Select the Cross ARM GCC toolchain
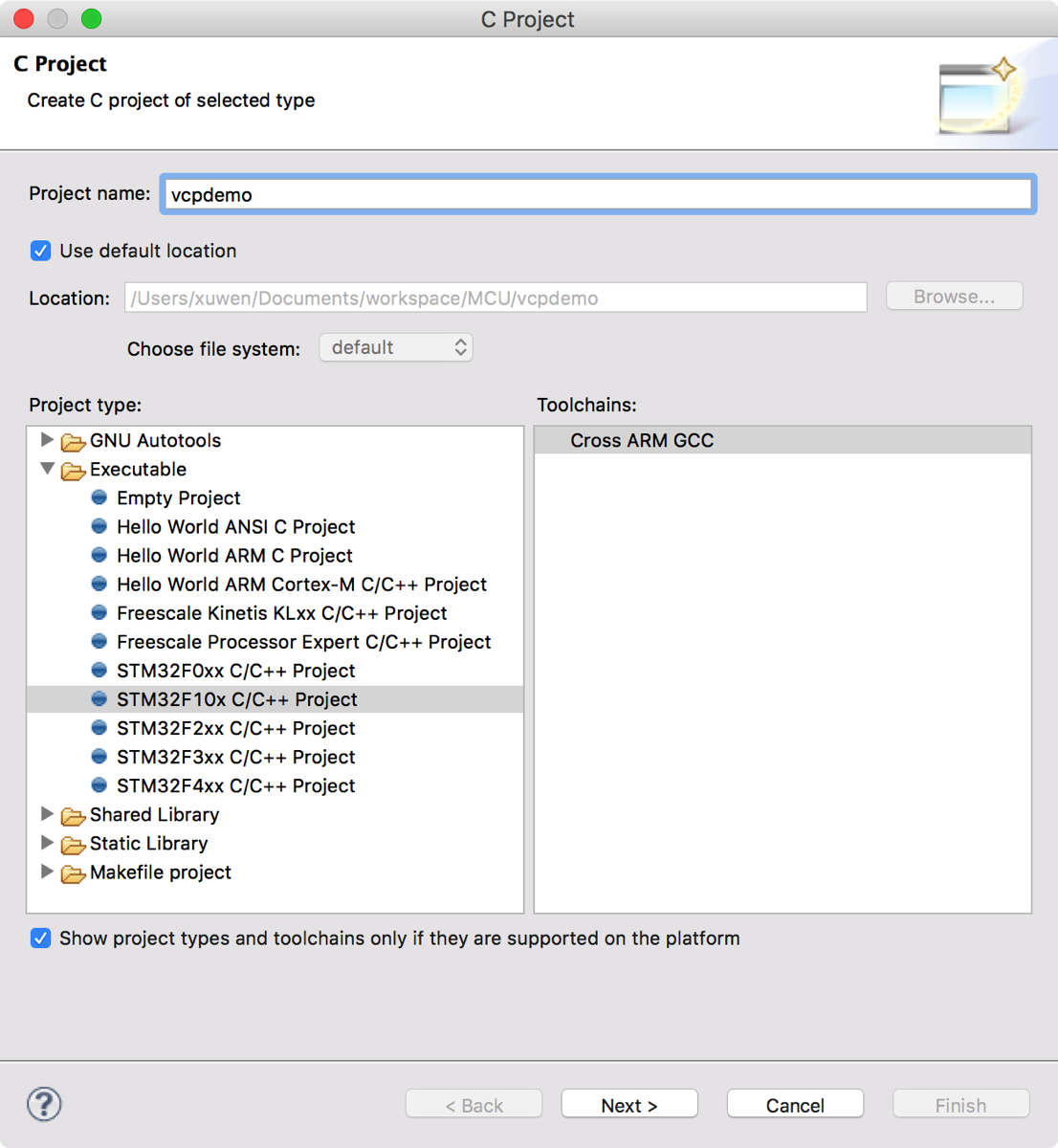Image resolution: width=1058 pixels, height=1148 pixels. [782, 440]
